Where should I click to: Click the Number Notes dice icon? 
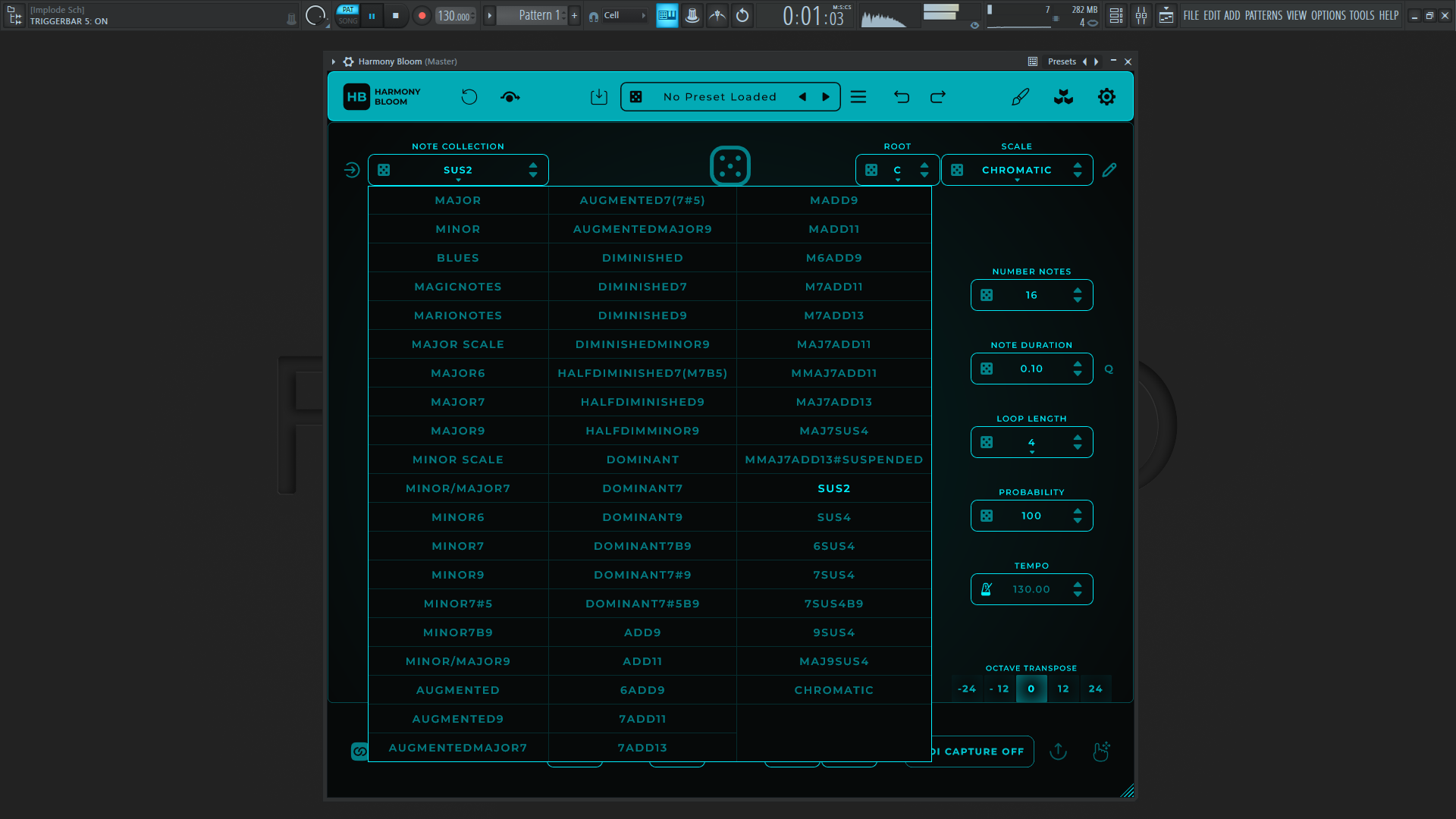point(987,295)
